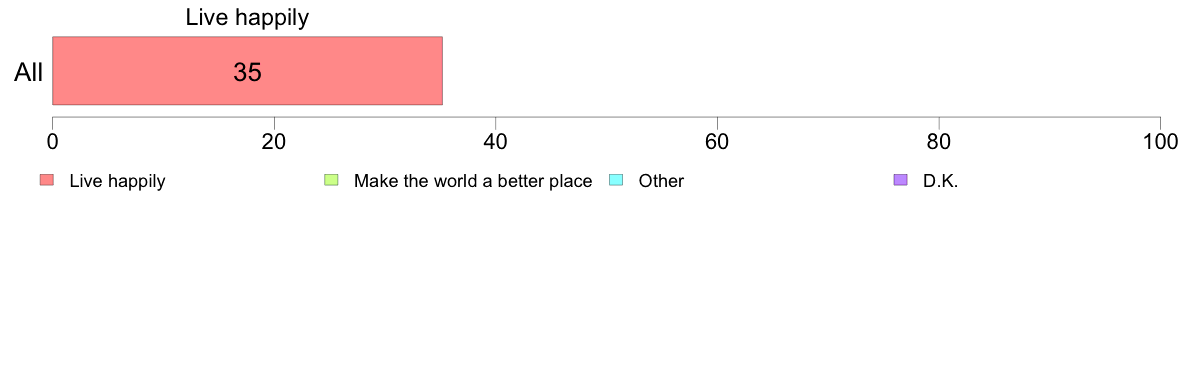The width and height of the screenshot is (1188, 368).
Task: Click axis tick label 80
Action: [939, 142]
